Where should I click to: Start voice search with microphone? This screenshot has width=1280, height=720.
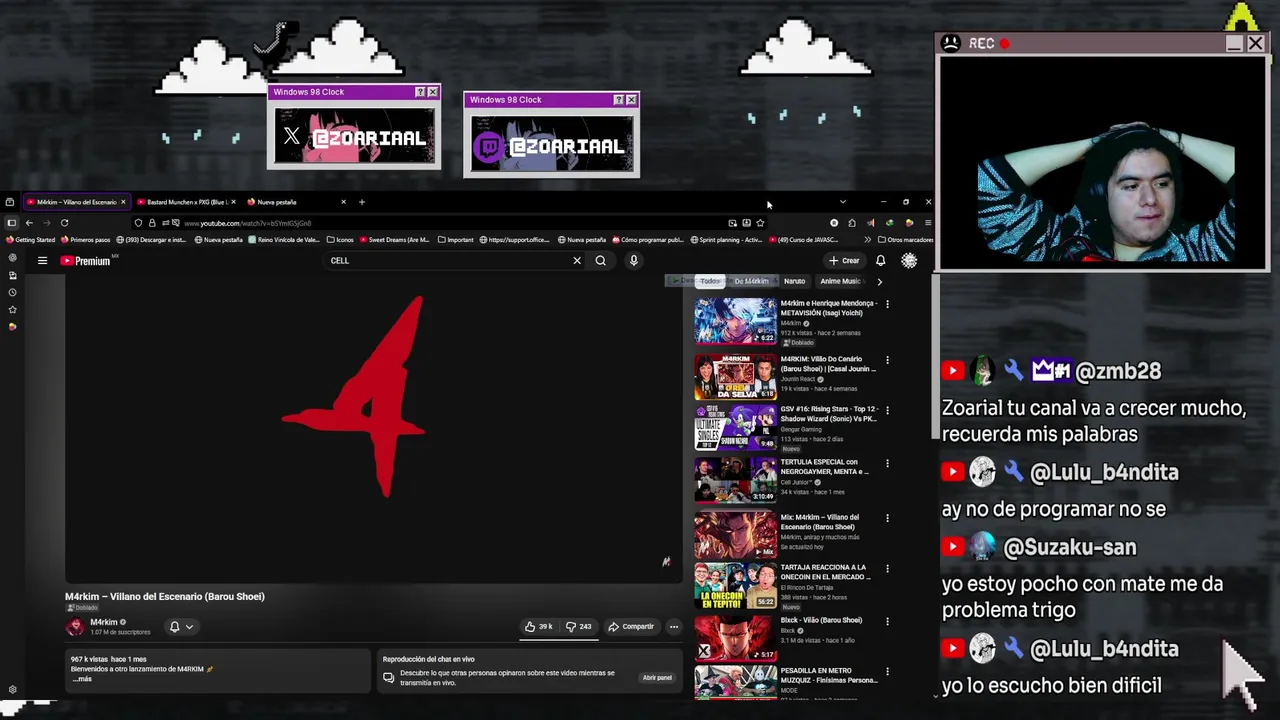[633, 261]
